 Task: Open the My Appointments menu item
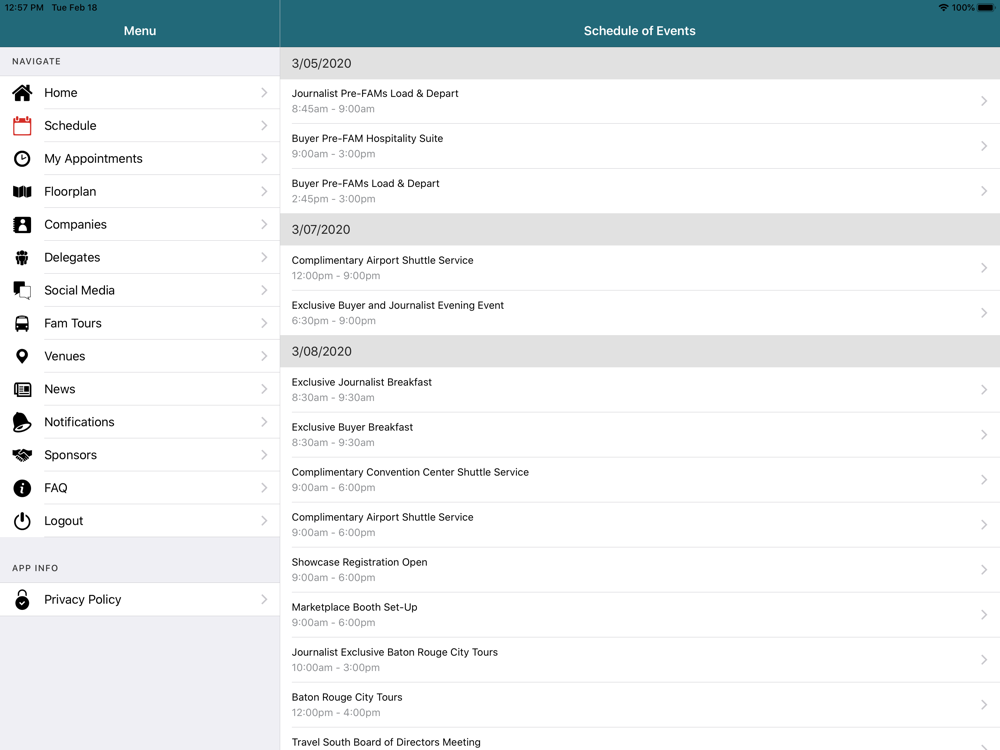click(x=140, y=159)
